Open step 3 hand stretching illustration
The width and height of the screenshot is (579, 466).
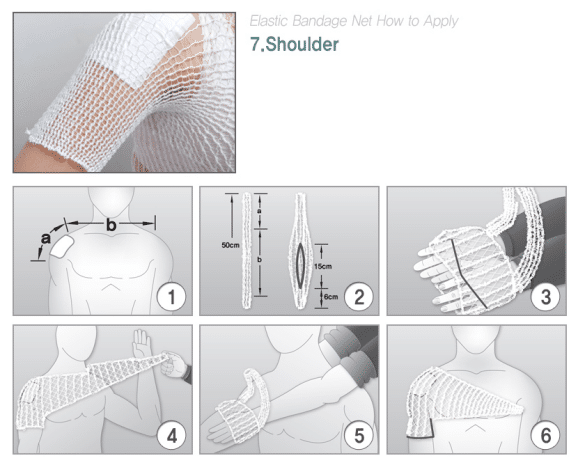[x=476, y=251]
